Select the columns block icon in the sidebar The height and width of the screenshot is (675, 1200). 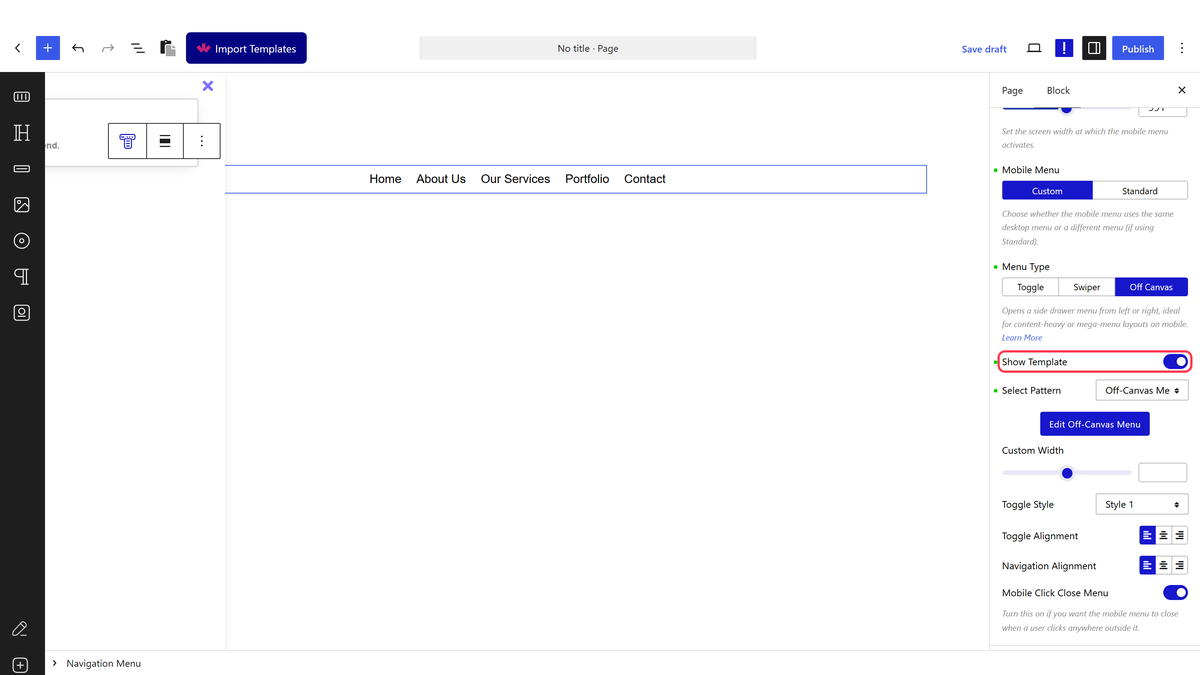(x=22, y=97)
